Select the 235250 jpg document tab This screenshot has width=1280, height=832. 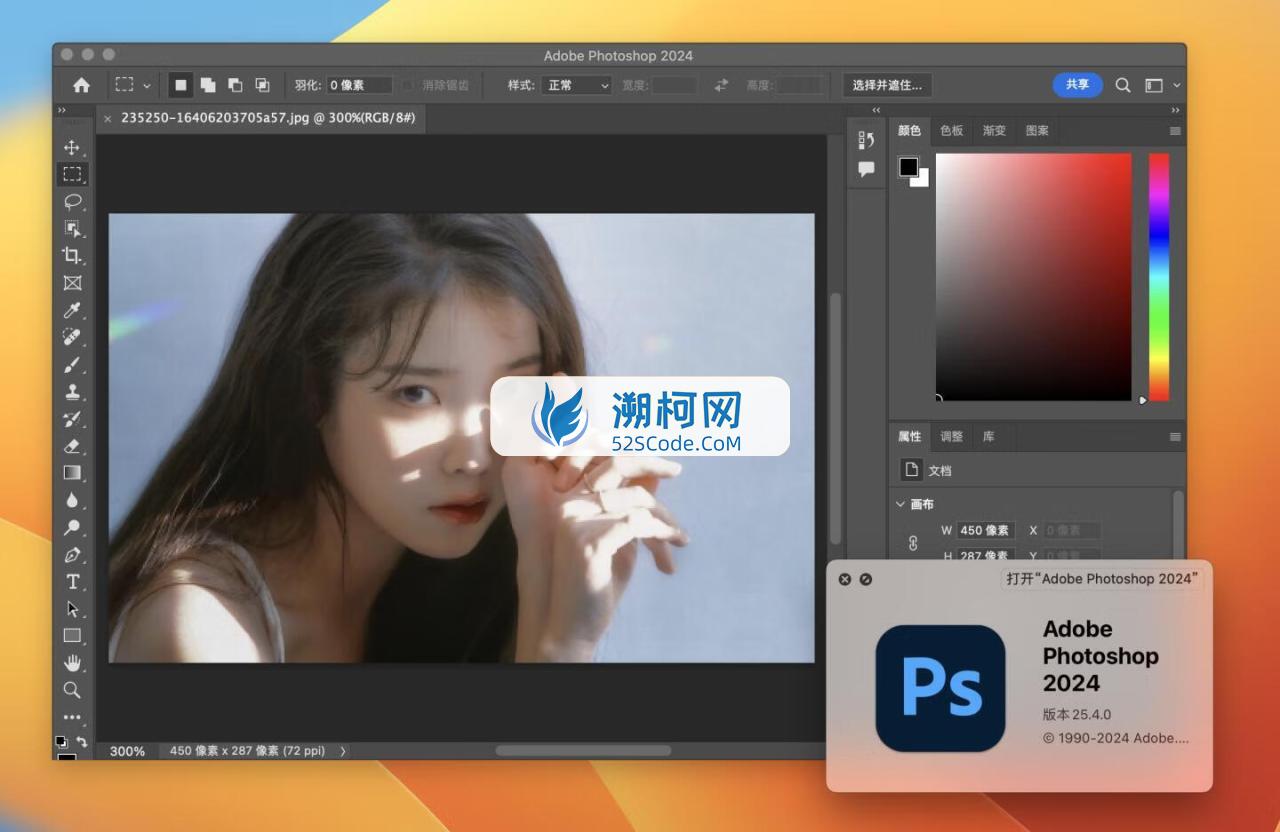(268, 118)
